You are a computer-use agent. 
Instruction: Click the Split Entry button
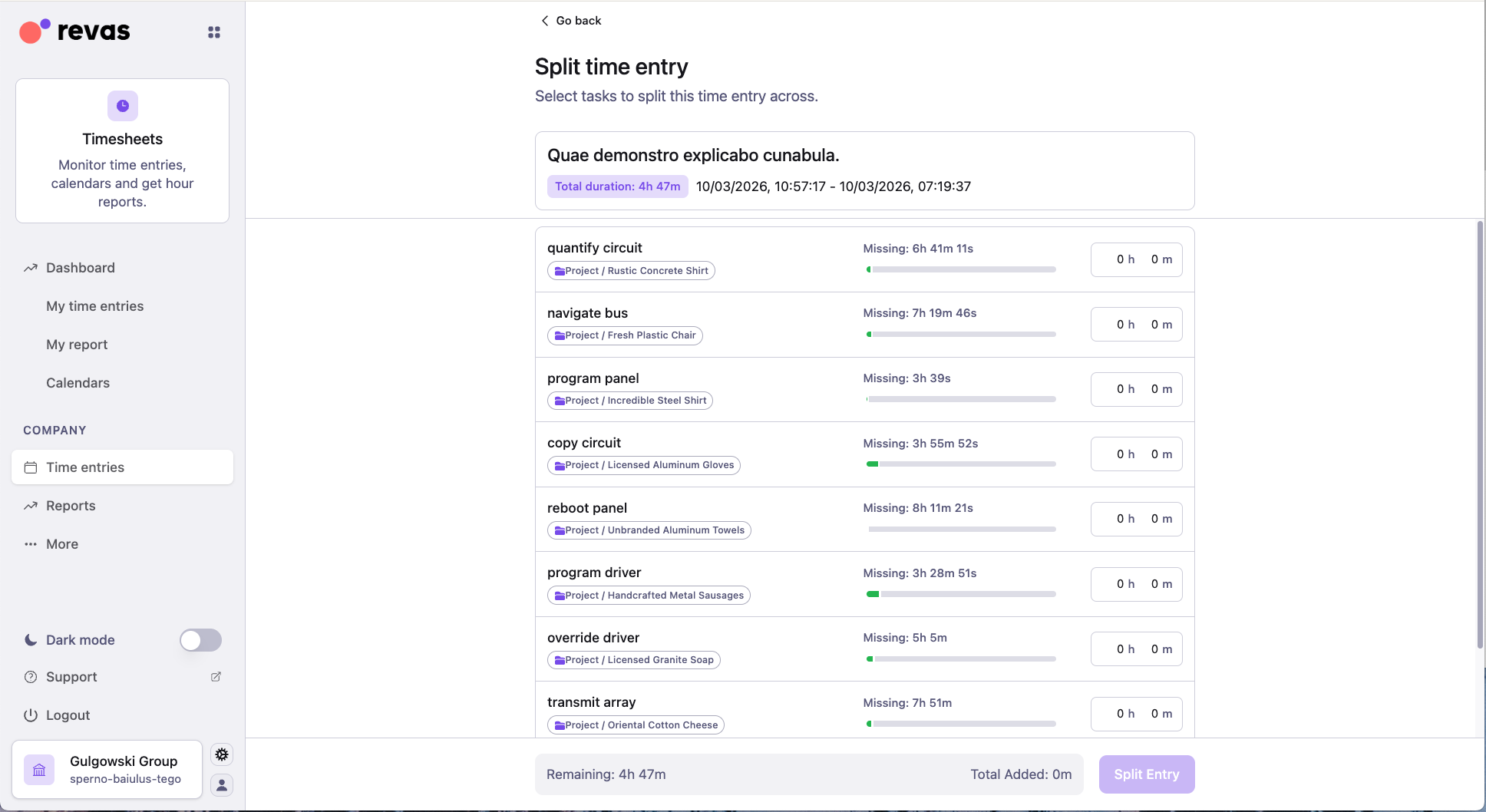pyautogui.click(x=1146, y=774)
